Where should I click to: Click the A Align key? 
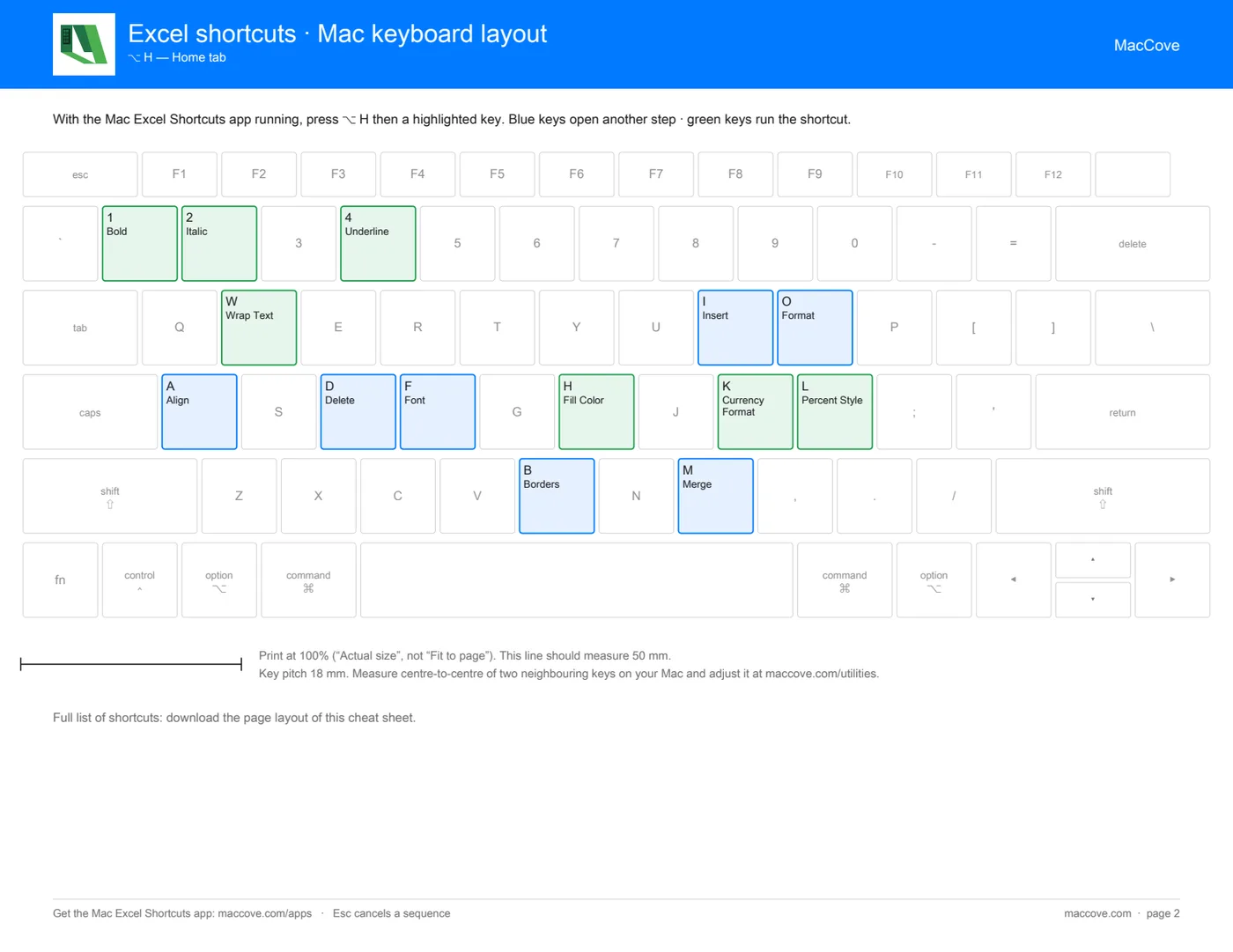point(199,412)
